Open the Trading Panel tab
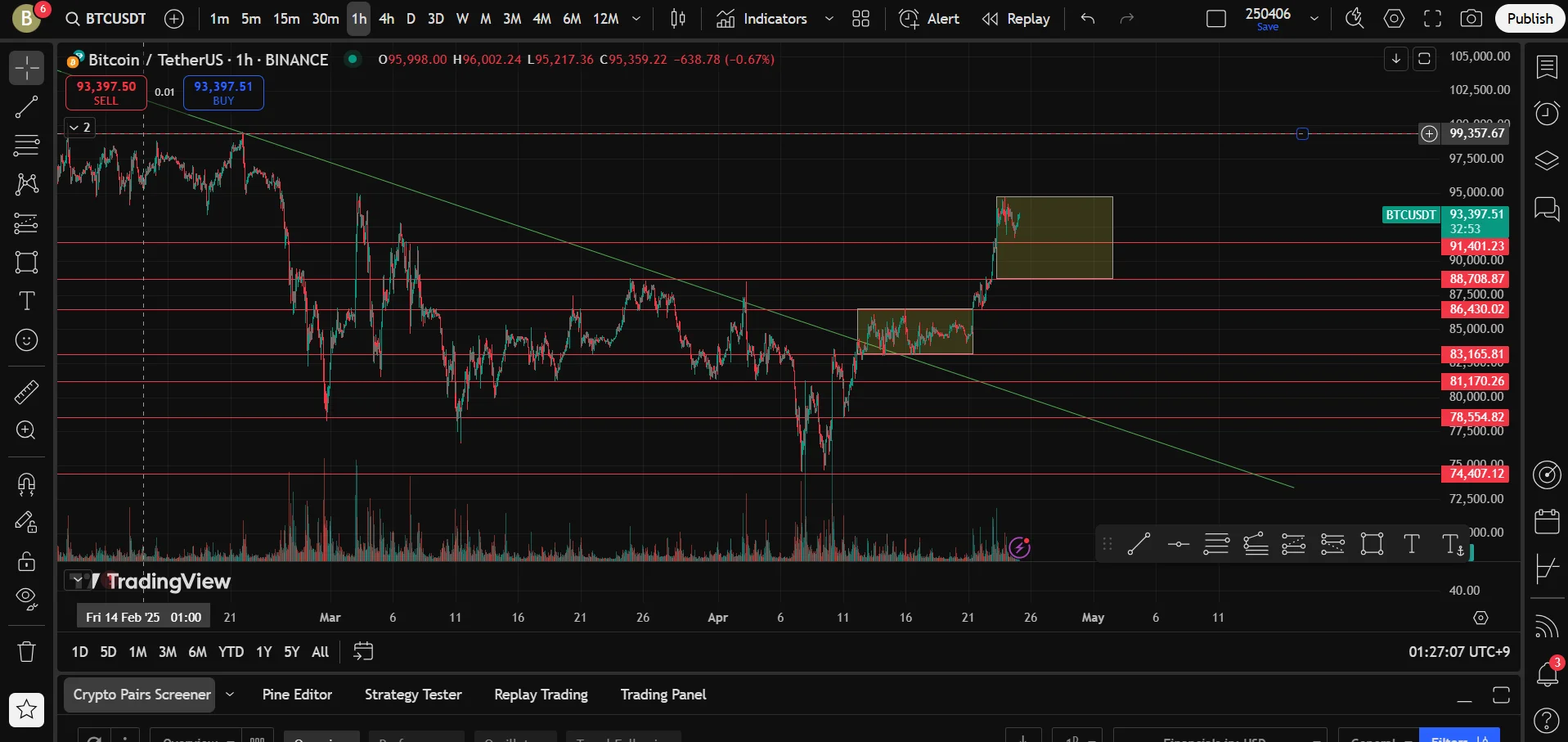 click(x=663, y=695)
